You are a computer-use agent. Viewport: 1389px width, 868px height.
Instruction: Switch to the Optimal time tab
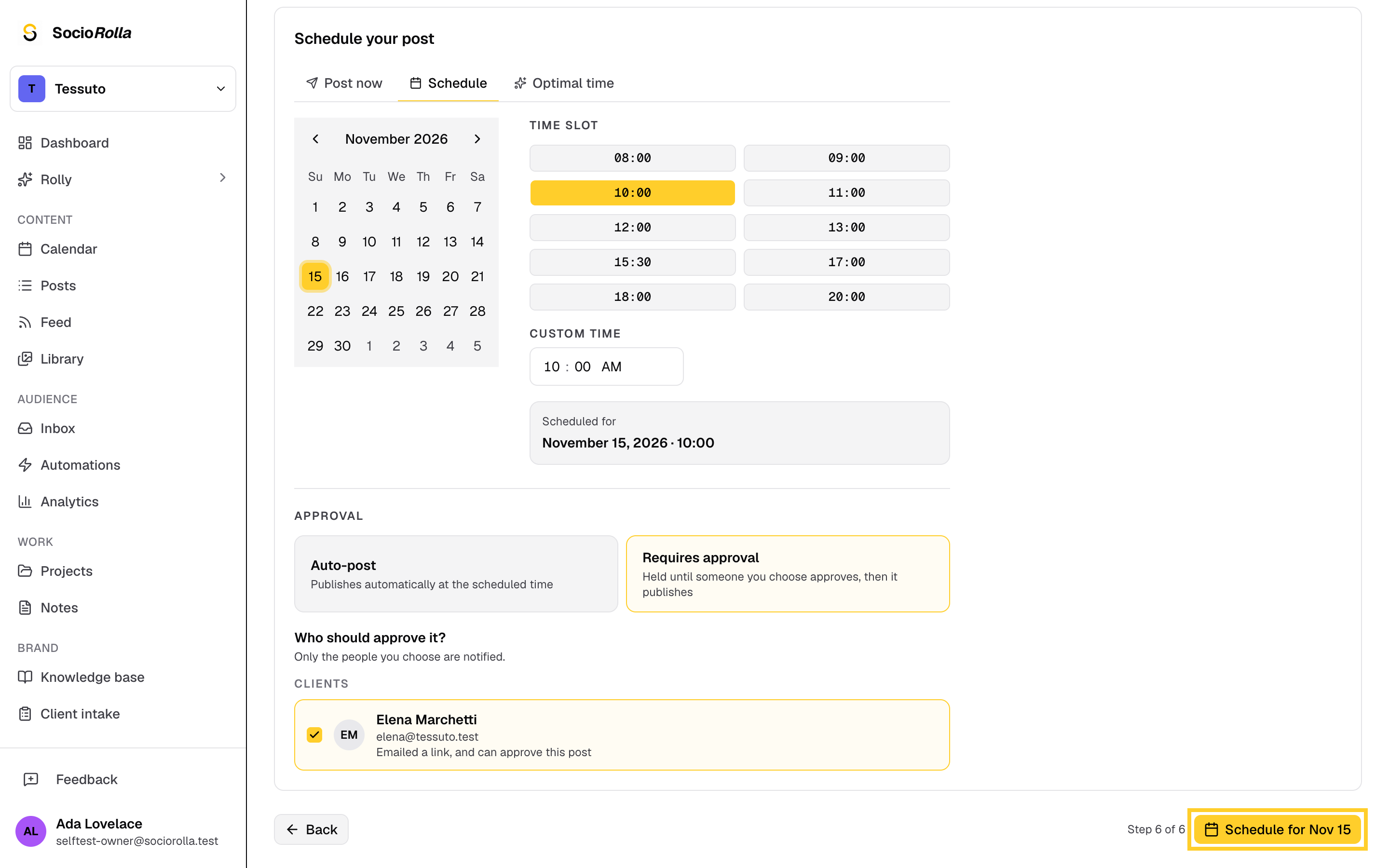pos(564,83)
